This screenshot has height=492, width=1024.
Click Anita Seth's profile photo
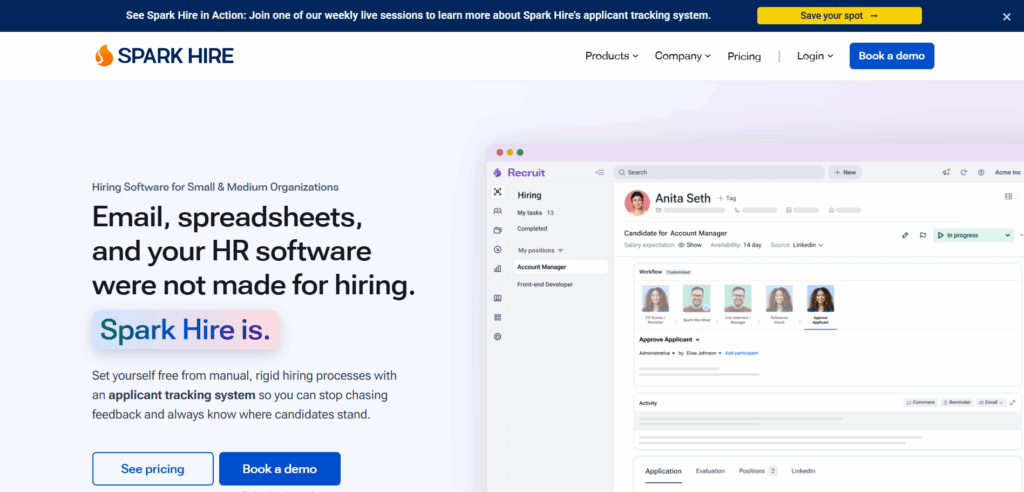click(x=637, y=203)
